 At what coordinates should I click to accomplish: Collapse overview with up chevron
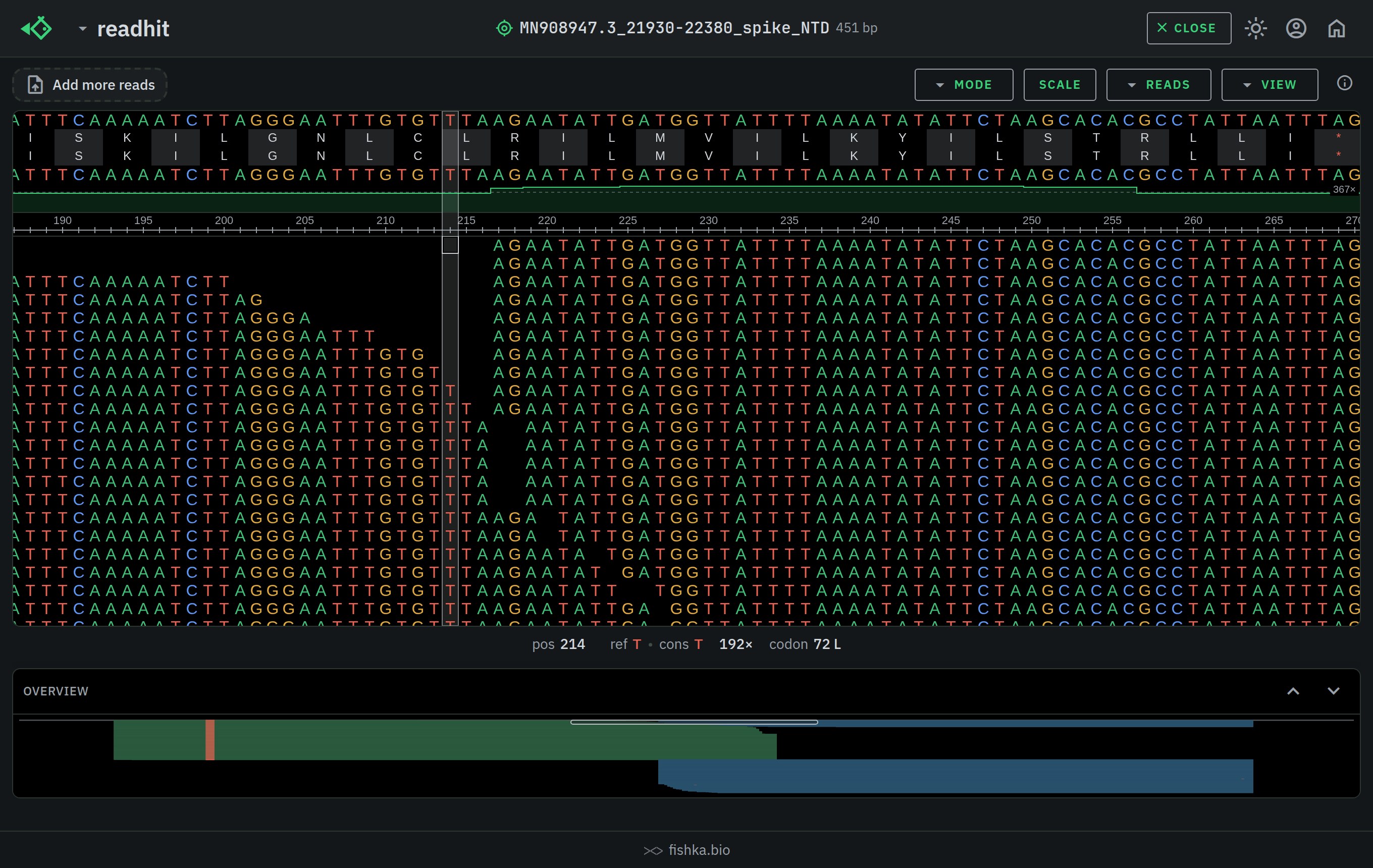(x=1293, y=691)
